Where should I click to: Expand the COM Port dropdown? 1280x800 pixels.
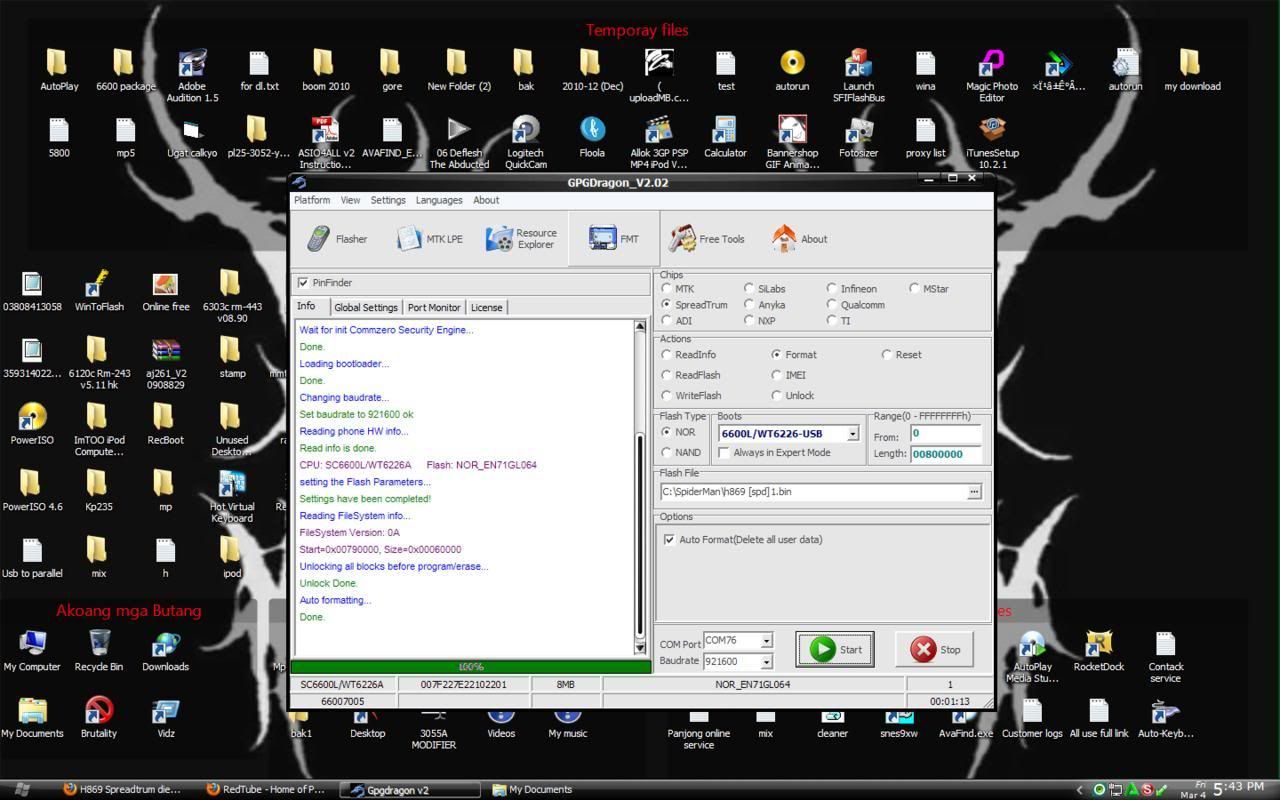[766, 641]
